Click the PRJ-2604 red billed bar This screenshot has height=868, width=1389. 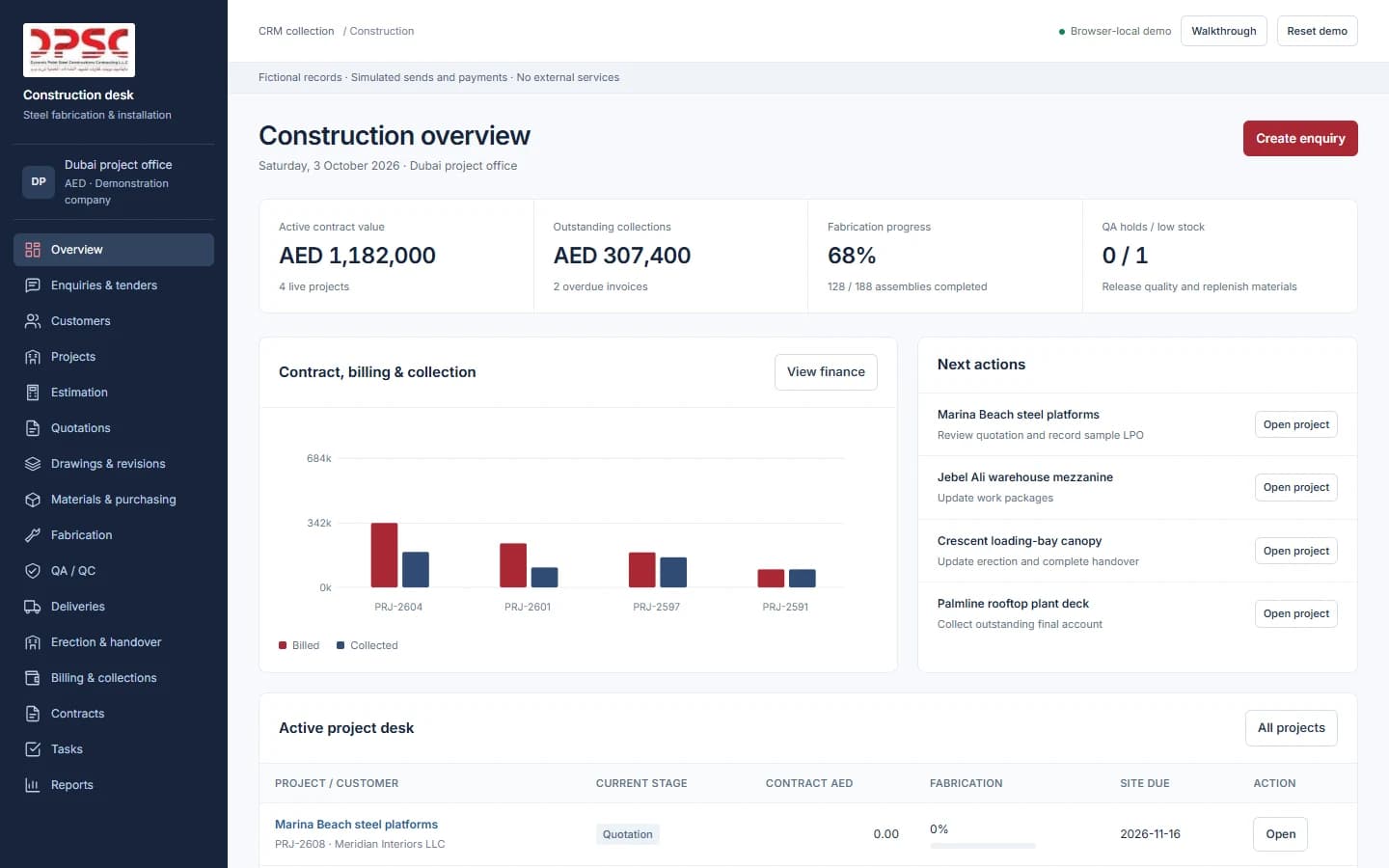click(x=385, y=556)
